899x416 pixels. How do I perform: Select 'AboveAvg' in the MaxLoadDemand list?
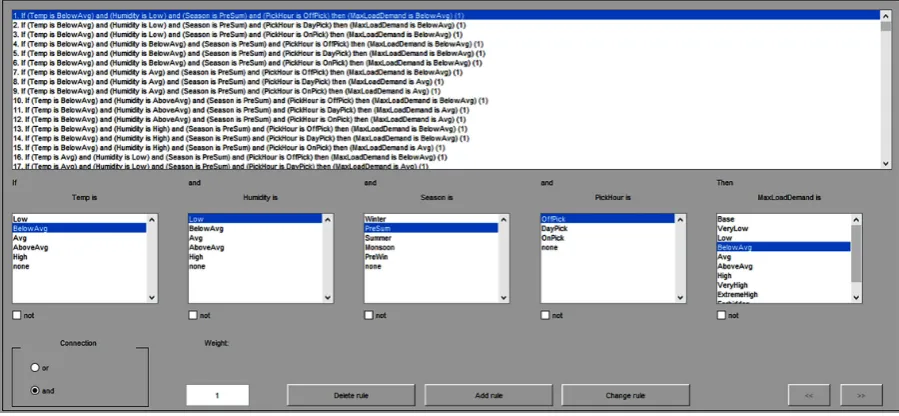(x=784, y=266)
